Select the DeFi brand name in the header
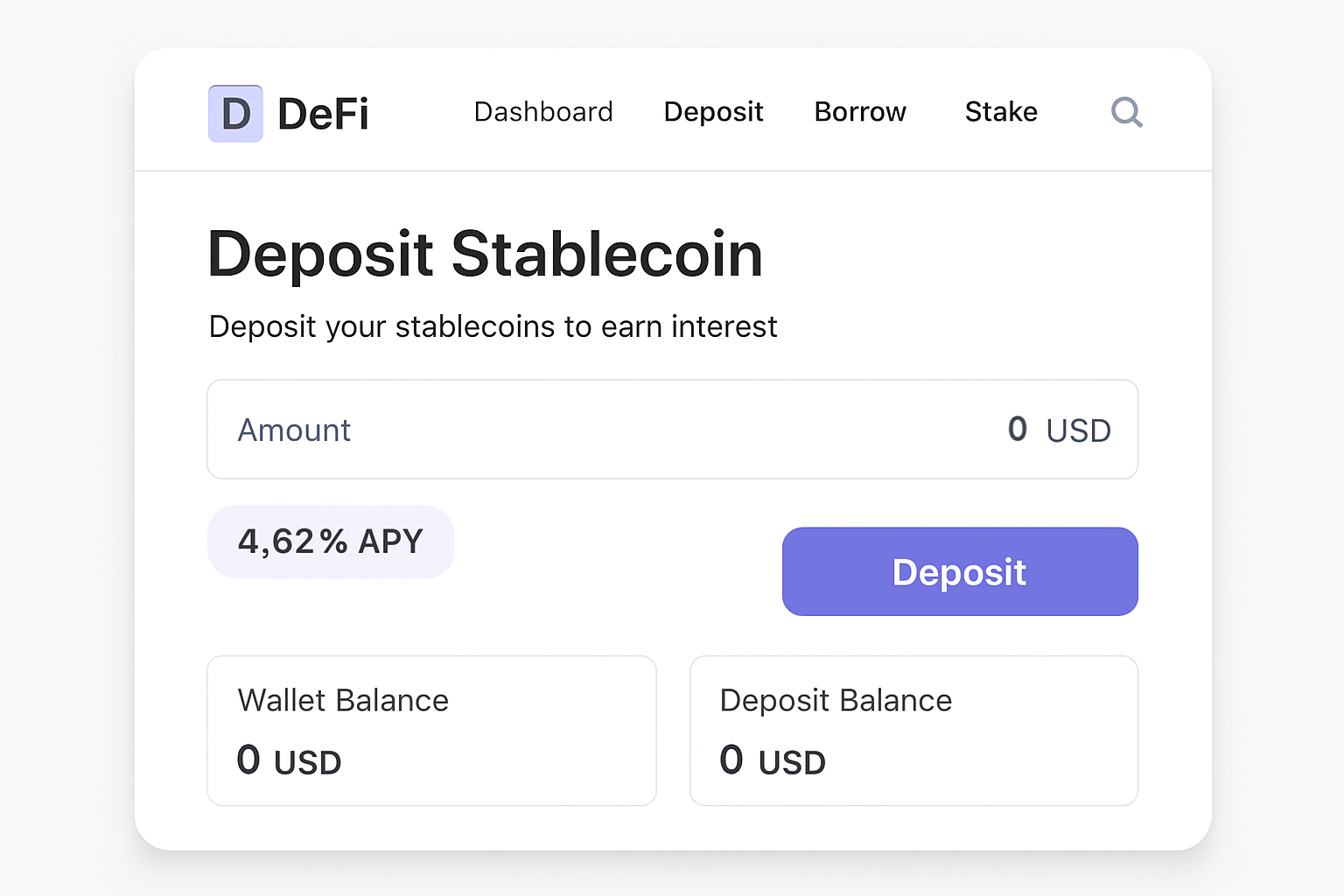This screenshot has width=1344, height=896. tap(323, 112)
